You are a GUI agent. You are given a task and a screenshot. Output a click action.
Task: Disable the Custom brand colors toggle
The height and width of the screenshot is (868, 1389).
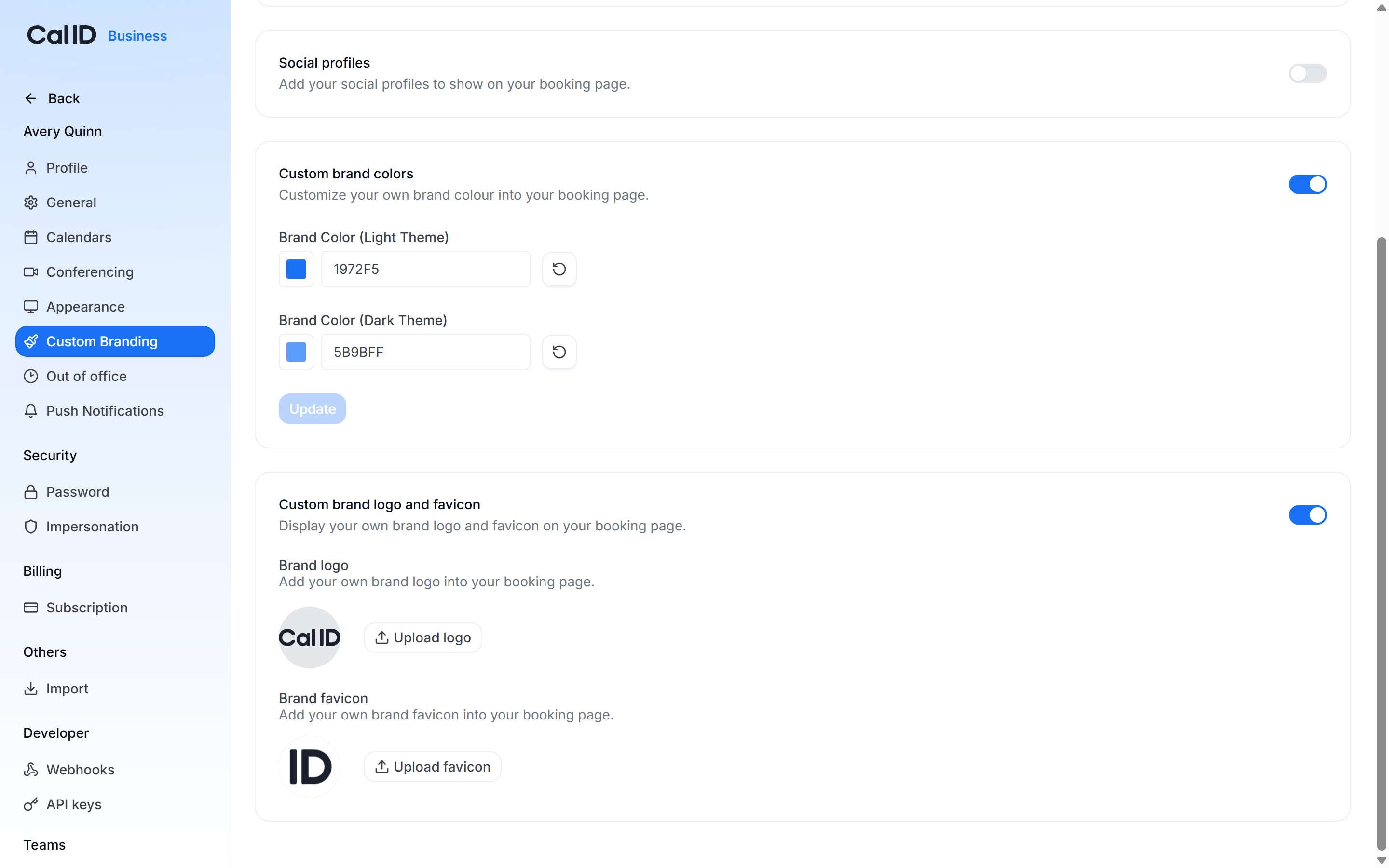pos(1307,184)
